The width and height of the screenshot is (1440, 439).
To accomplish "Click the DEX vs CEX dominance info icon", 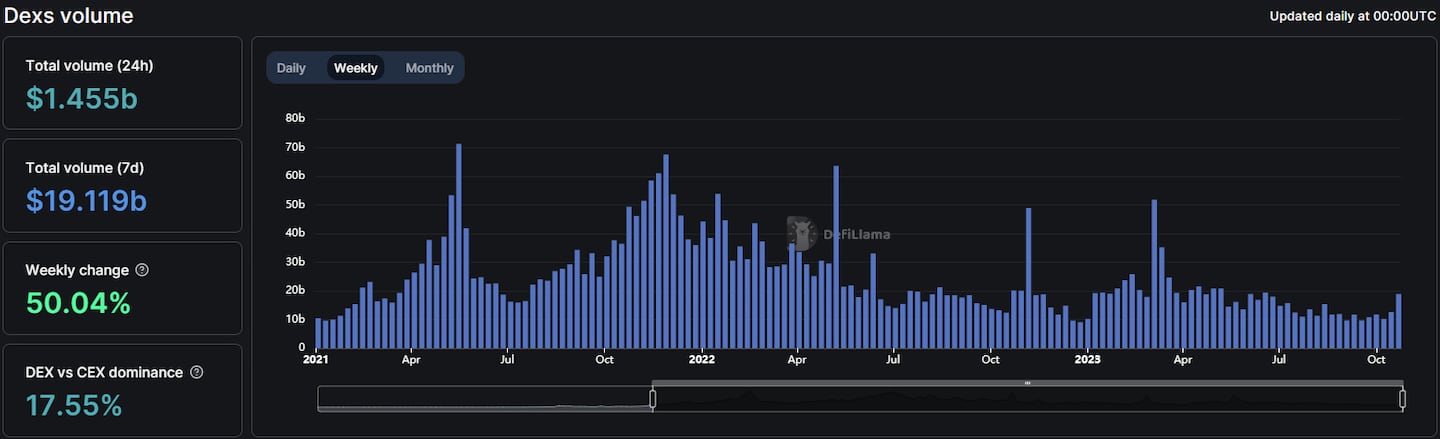I will [196, 372].
